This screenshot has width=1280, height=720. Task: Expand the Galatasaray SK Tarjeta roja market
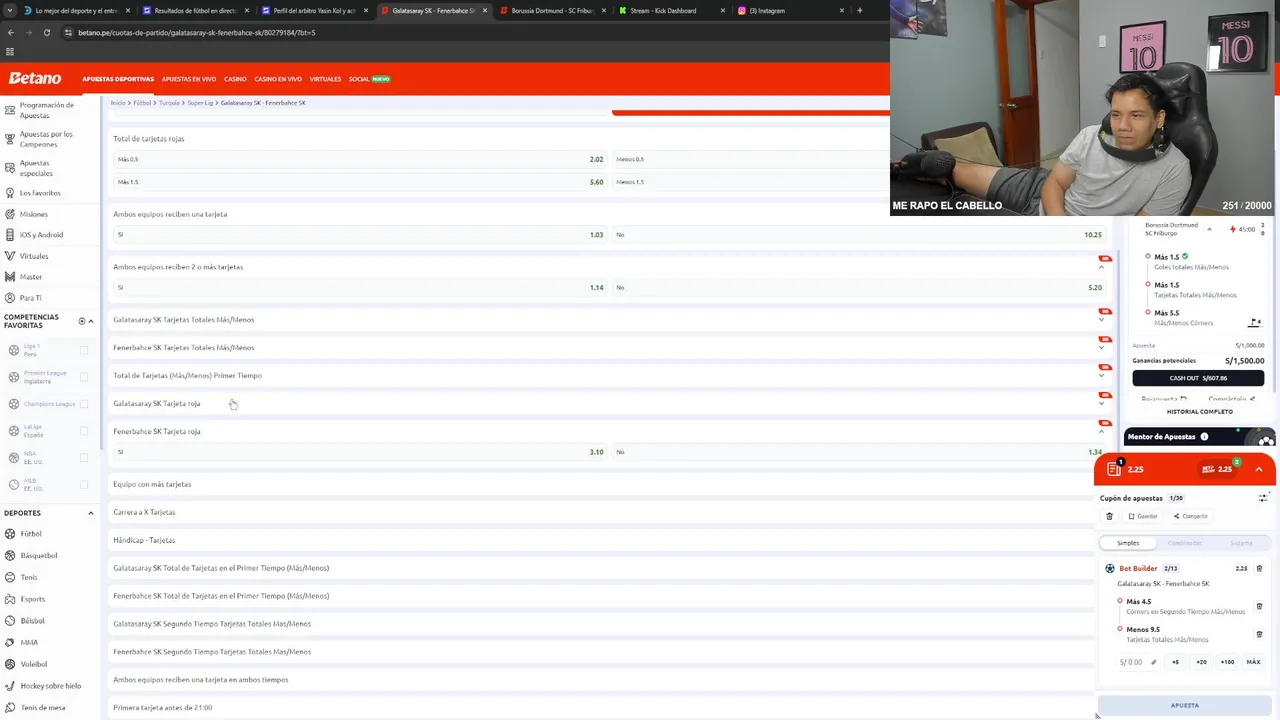(1102, 404)
